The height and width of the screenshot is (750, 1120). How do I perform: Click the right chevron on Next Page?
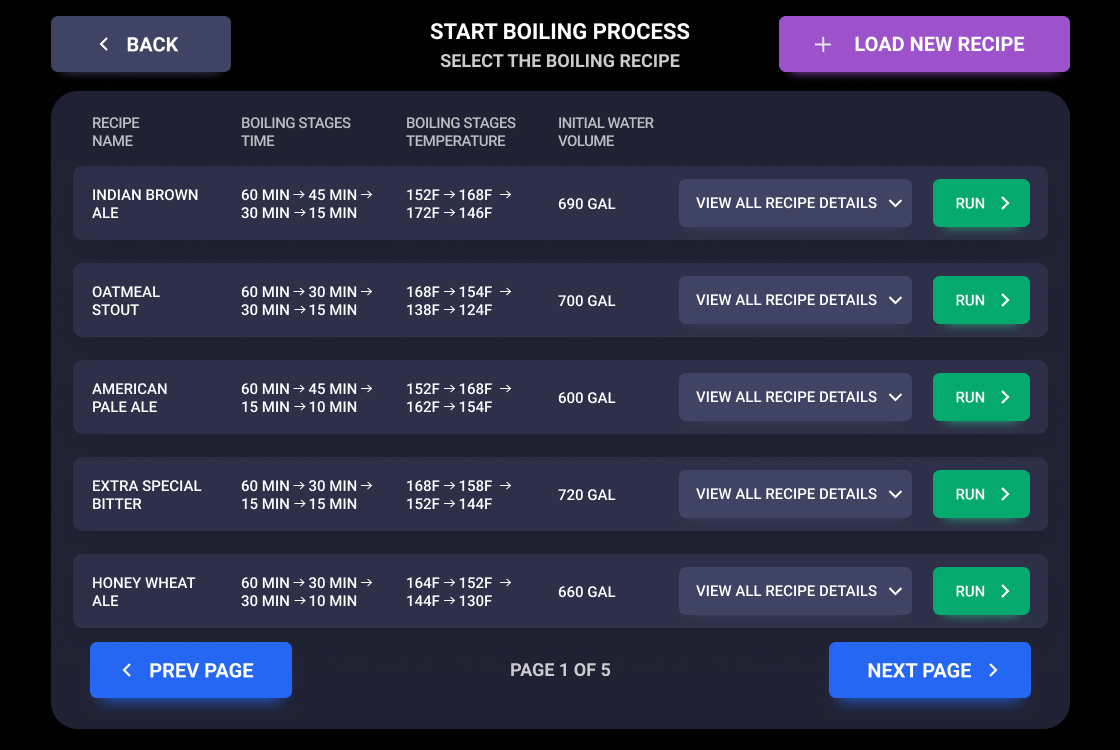993,670
